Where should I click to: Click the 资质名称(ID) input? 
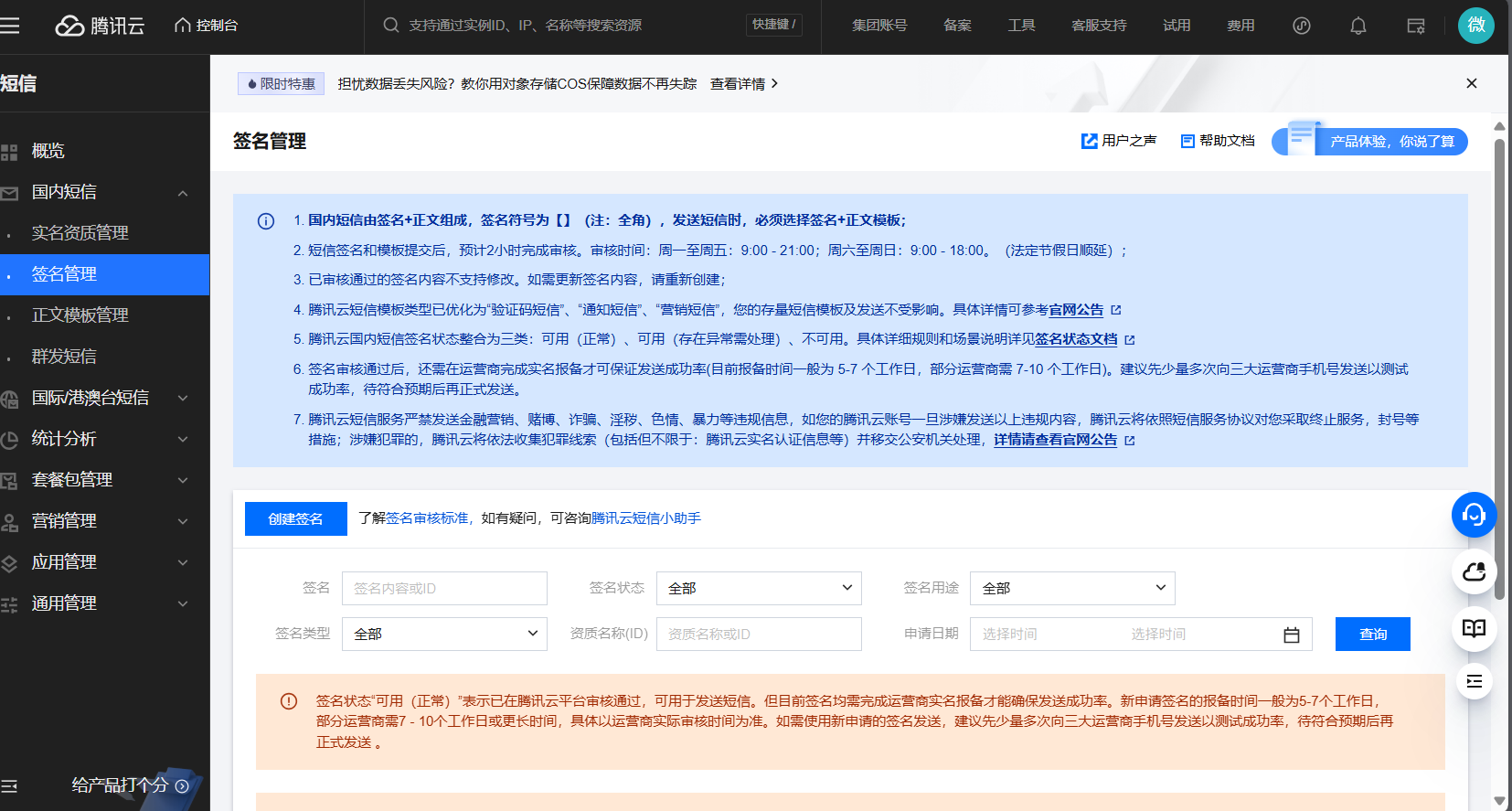click(759, 634)
